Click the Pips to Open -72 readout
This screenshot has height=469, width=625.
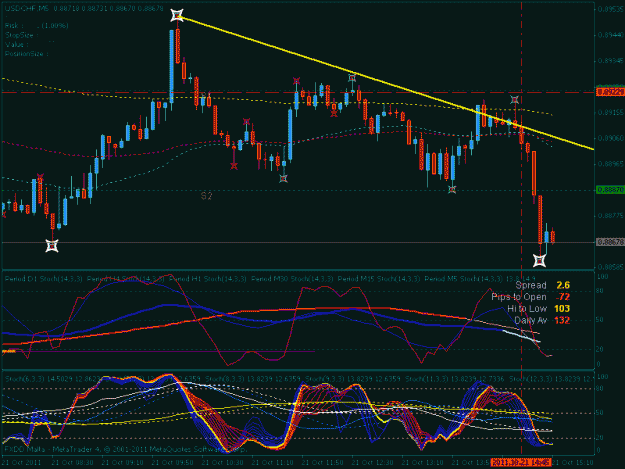531,297
